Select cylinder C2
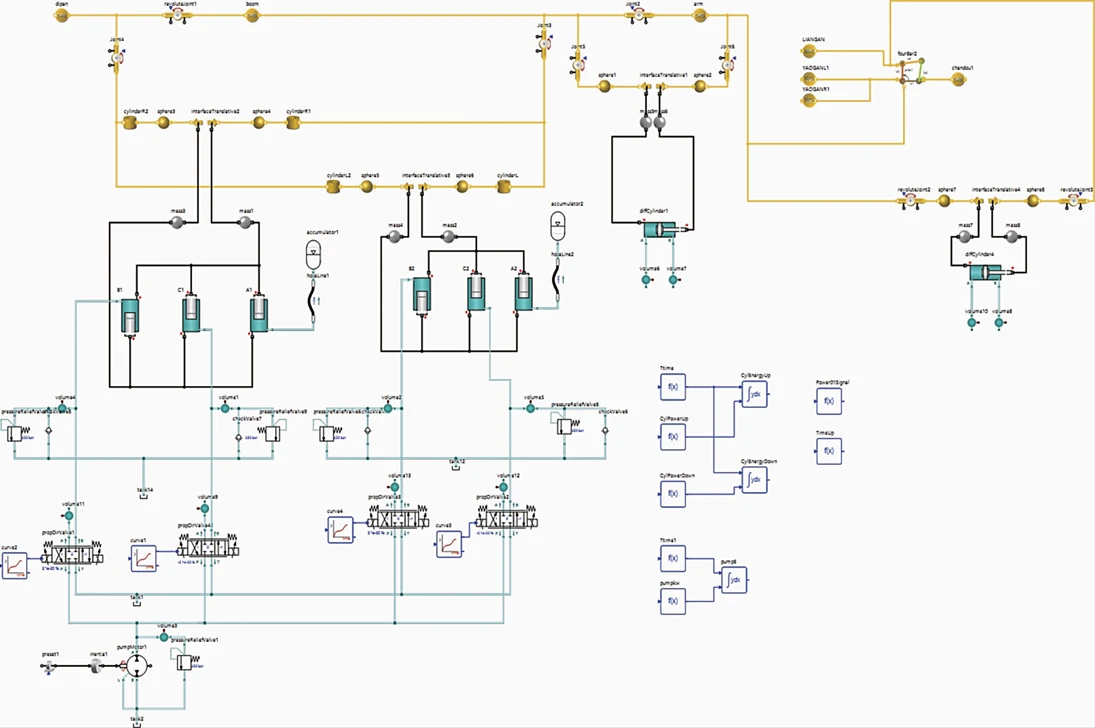Screen dimensions: 1095x728 click(476, 293)
